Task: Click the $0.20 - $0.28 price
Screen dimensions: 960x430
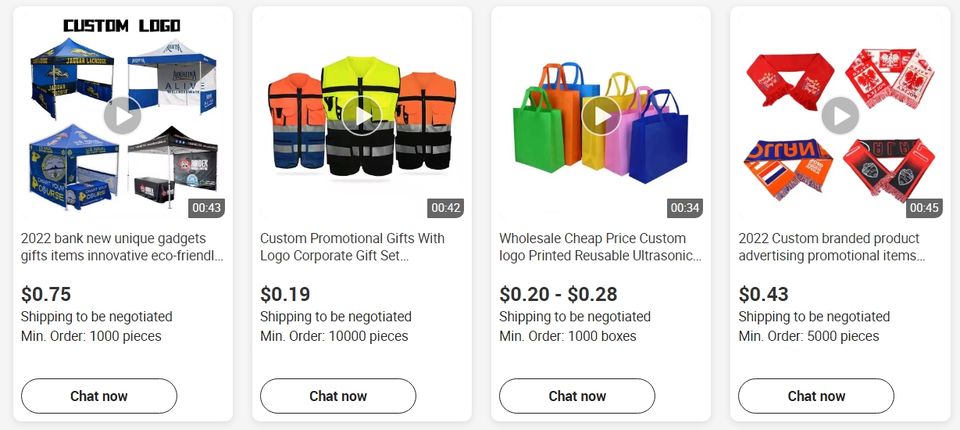Action: pyautogui.click(x=558, y=294)
